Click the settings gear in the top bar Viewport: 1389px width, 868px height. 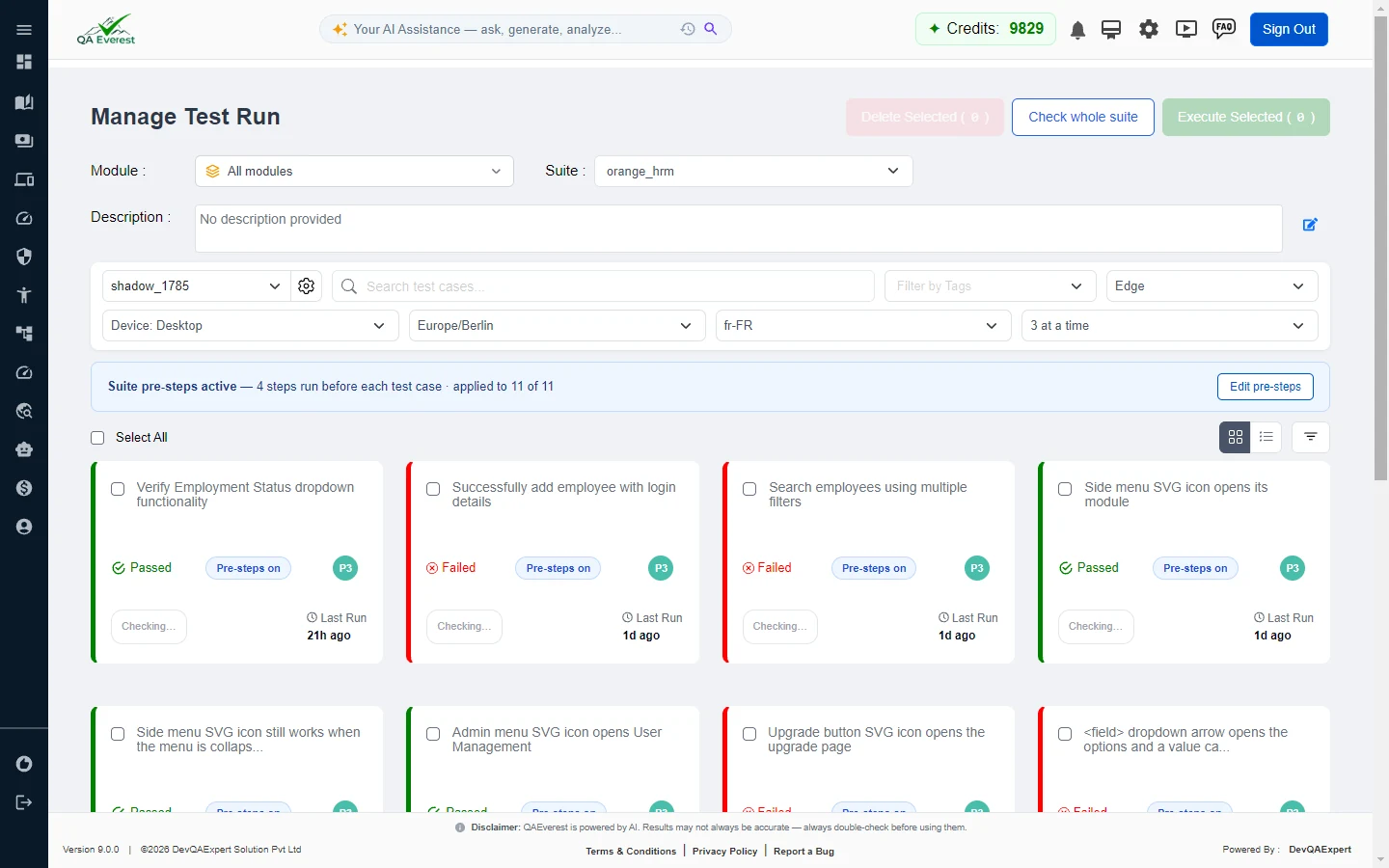coord(1149,29)
